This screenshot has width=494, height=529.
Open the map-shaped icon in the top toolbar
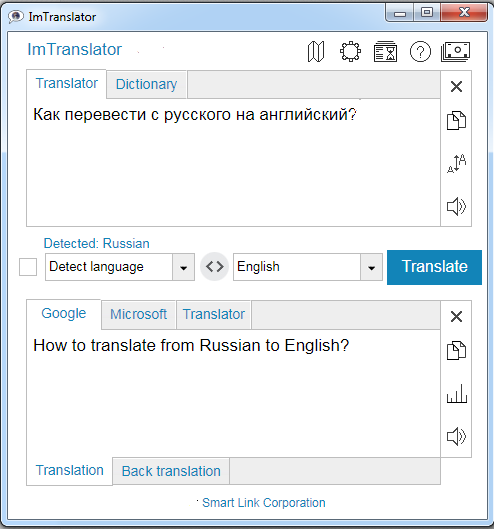316,52
